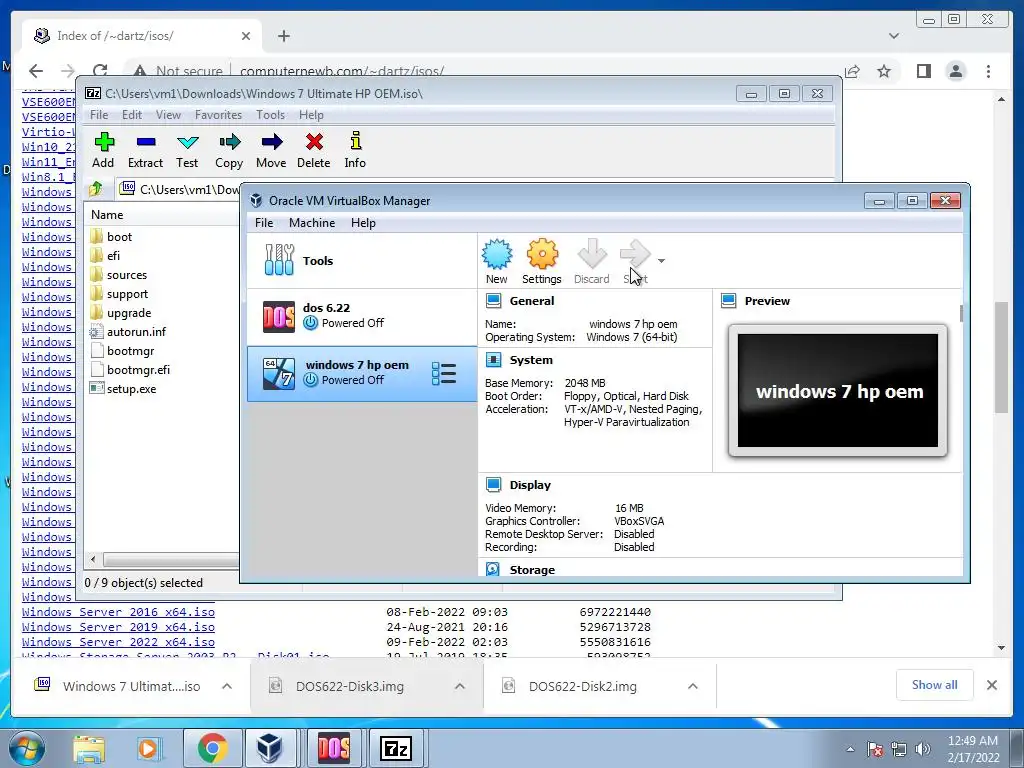The width and height of the screenshot is (1024, 768).
Task: Click the System section header
Action: (531, 360)
